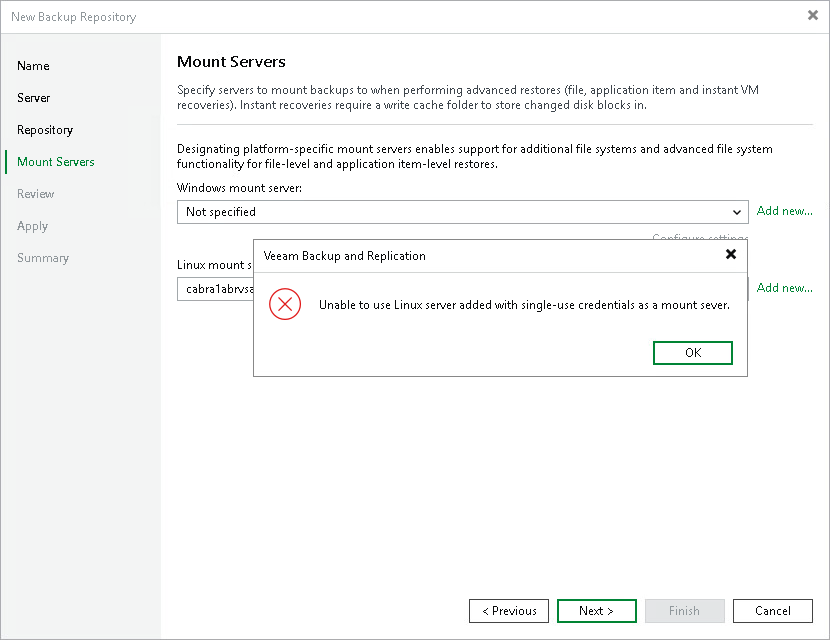Click the Next button

click(597, 611)
